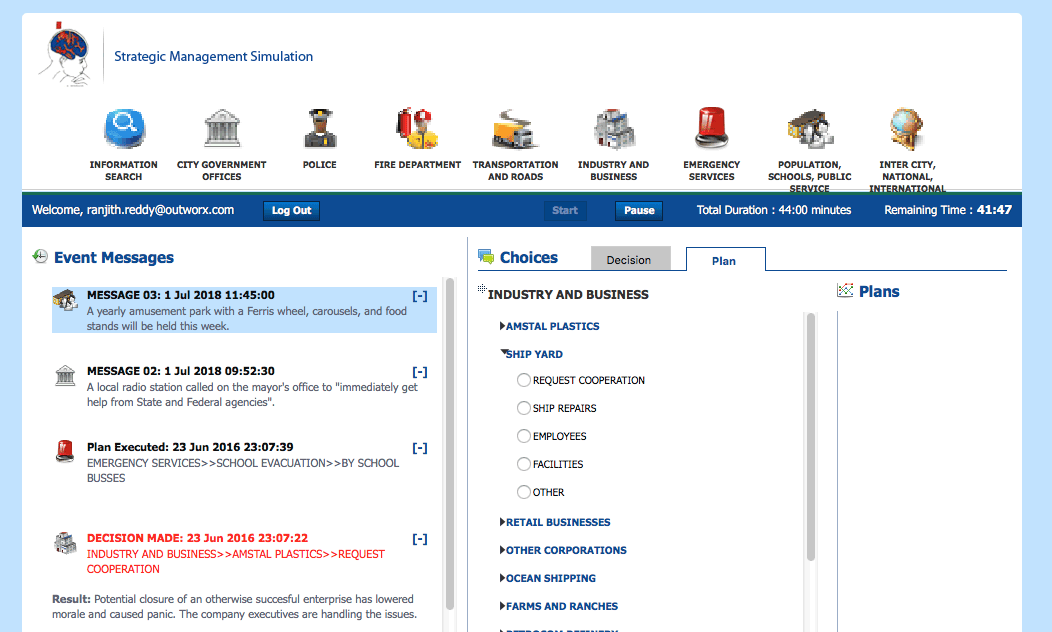Open Transportation and Roads truck icon
This screenshot has height=632, width=1052.
515,129
